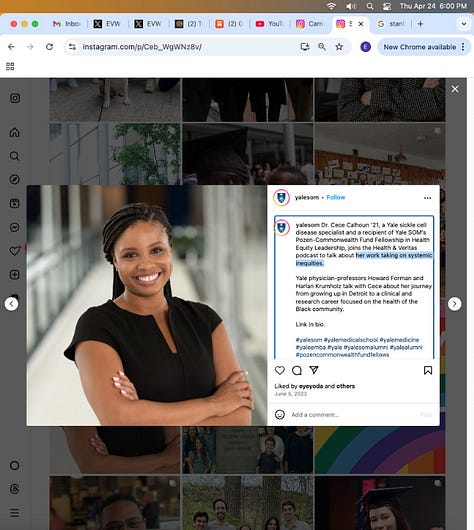This screenshot has height=530, width=474.
Task: Open Threads icon in the sidebar
Action: (15, 489)
